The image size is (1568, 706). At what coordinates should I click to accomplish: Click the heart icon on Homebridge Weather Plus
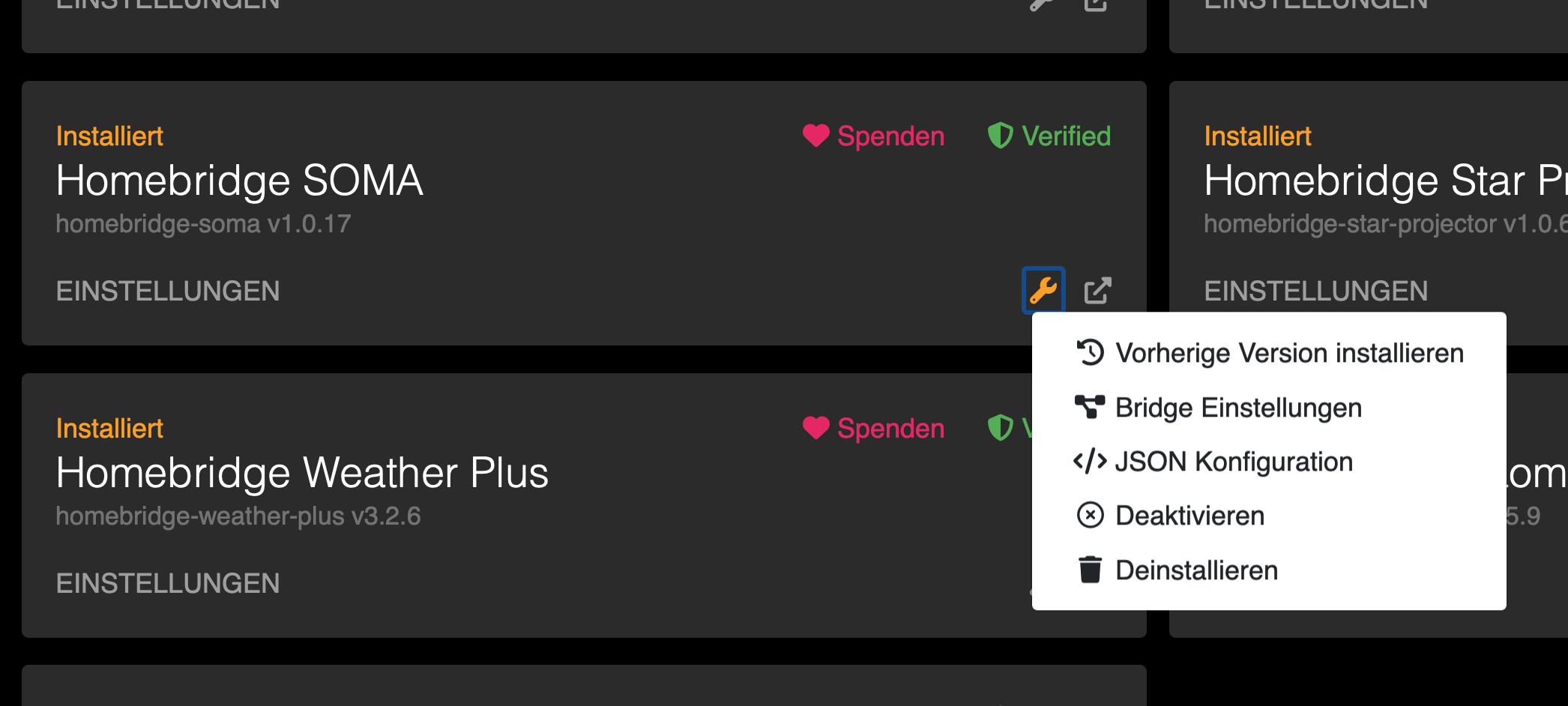(x=815, y=428)
